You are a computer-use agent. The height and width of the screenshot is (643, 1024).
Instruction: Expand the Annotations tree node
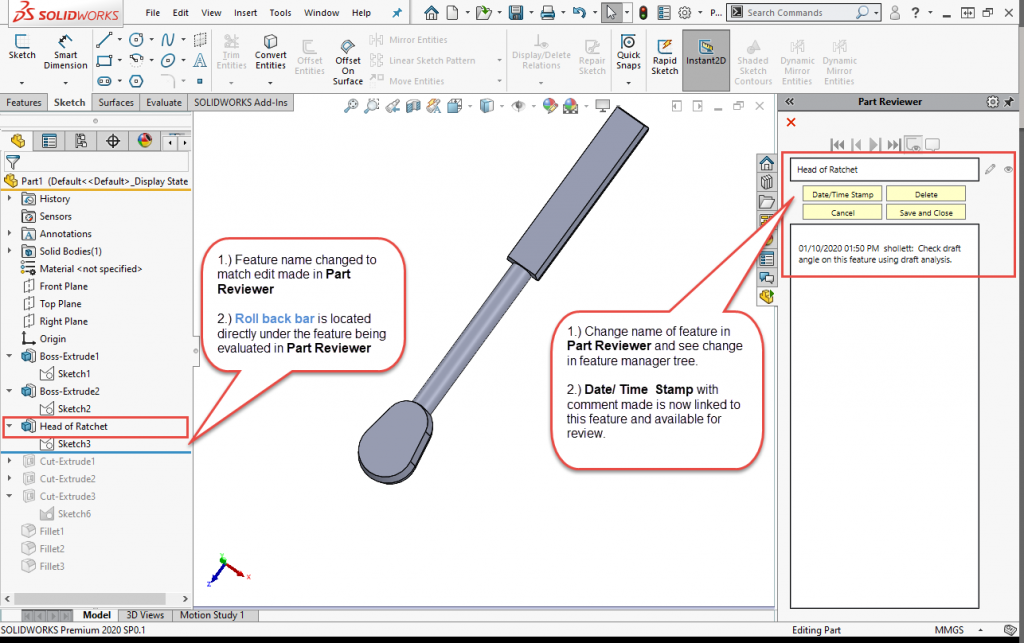click(9, 233)
